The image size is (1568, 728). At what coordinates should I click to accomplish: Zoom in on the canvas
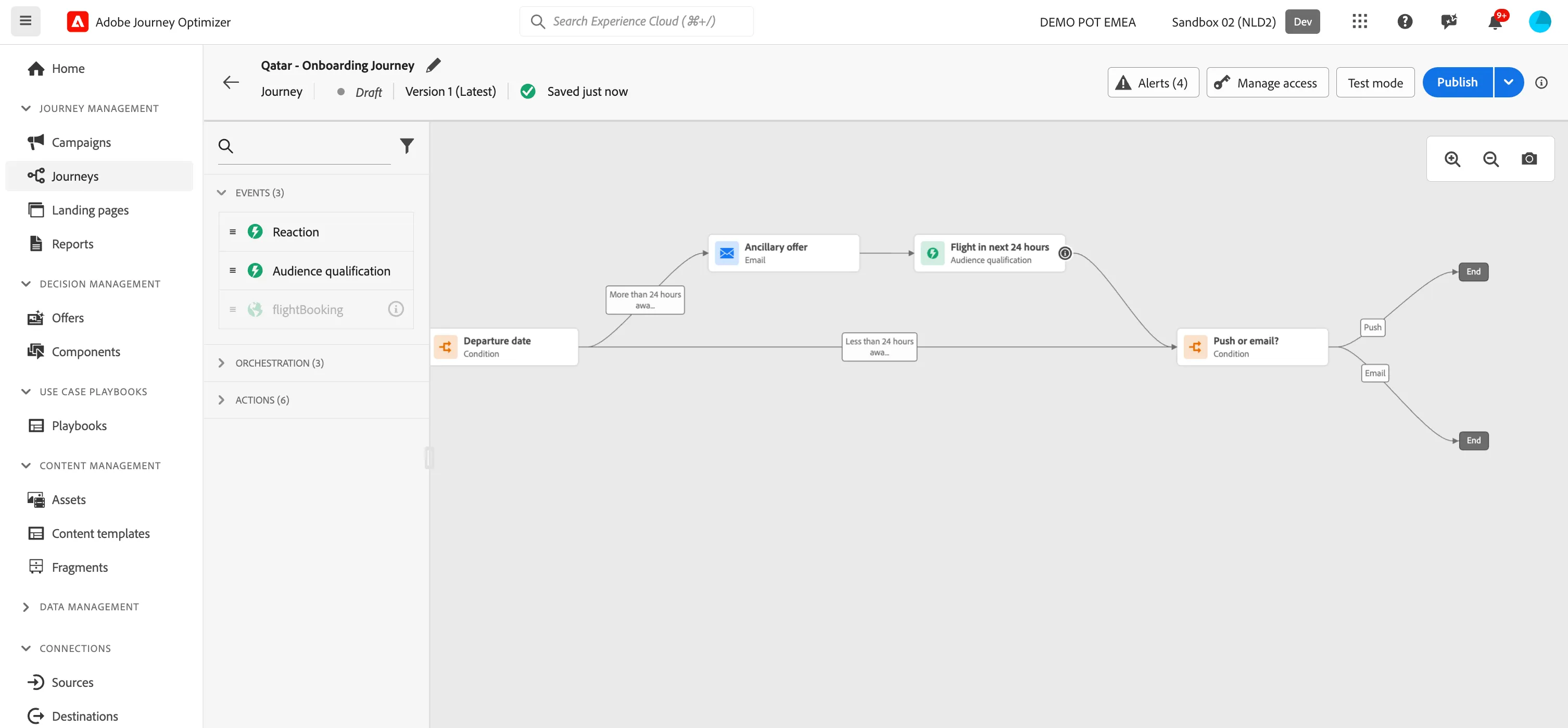click(1452, 159)
